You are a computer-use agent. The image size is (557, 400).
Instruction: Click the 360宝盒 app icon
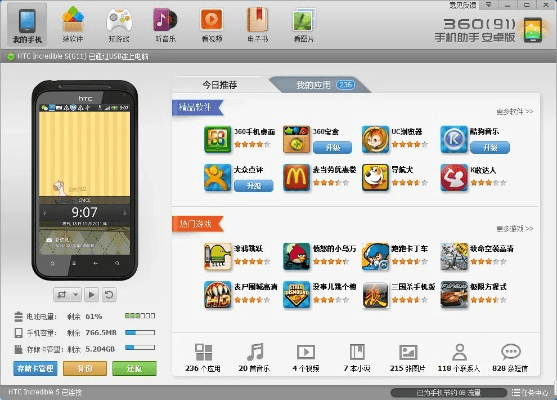(x=296, y=140)
